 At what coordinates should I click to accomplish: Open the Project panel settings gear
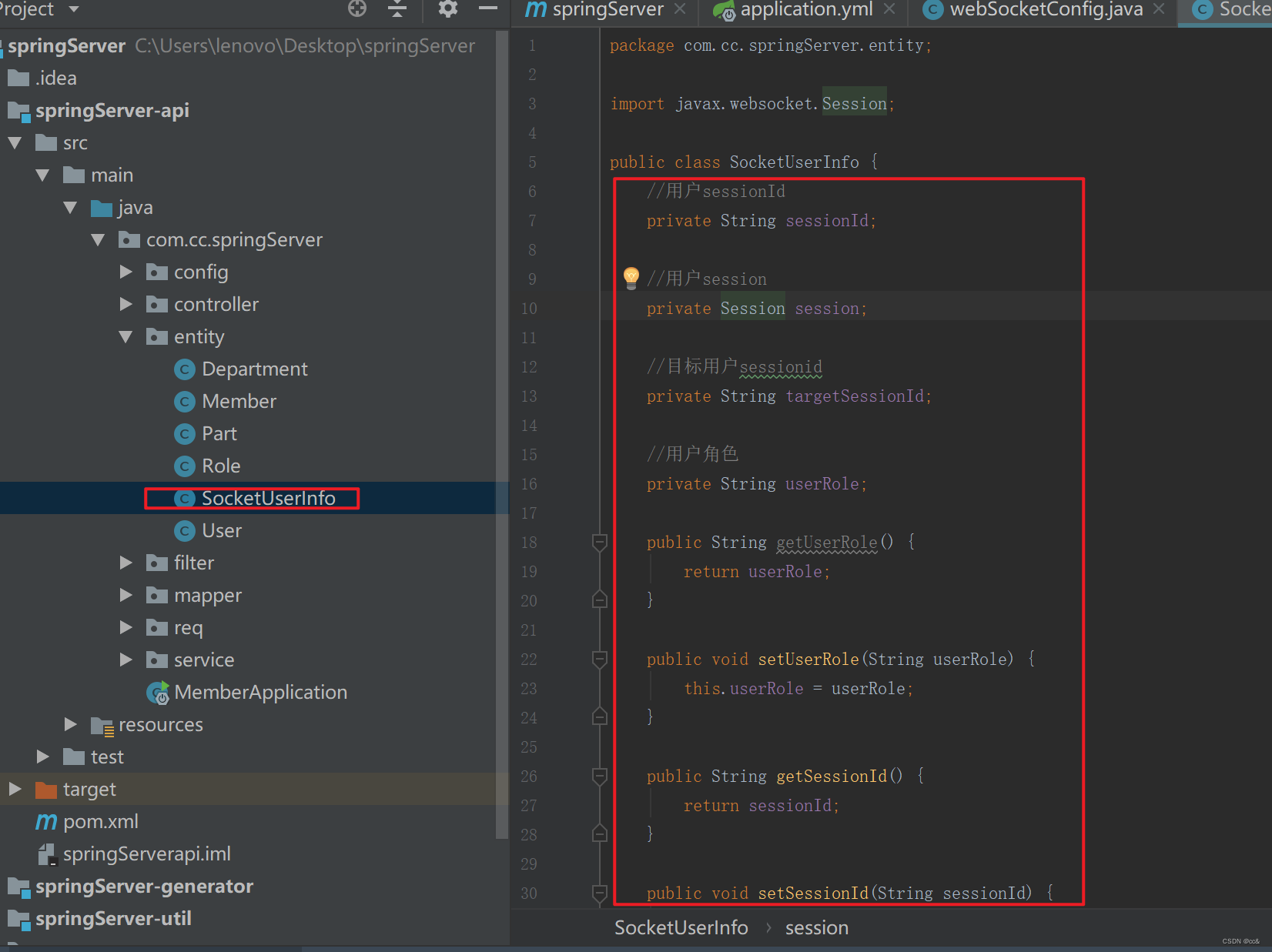[x=447, y=9]
